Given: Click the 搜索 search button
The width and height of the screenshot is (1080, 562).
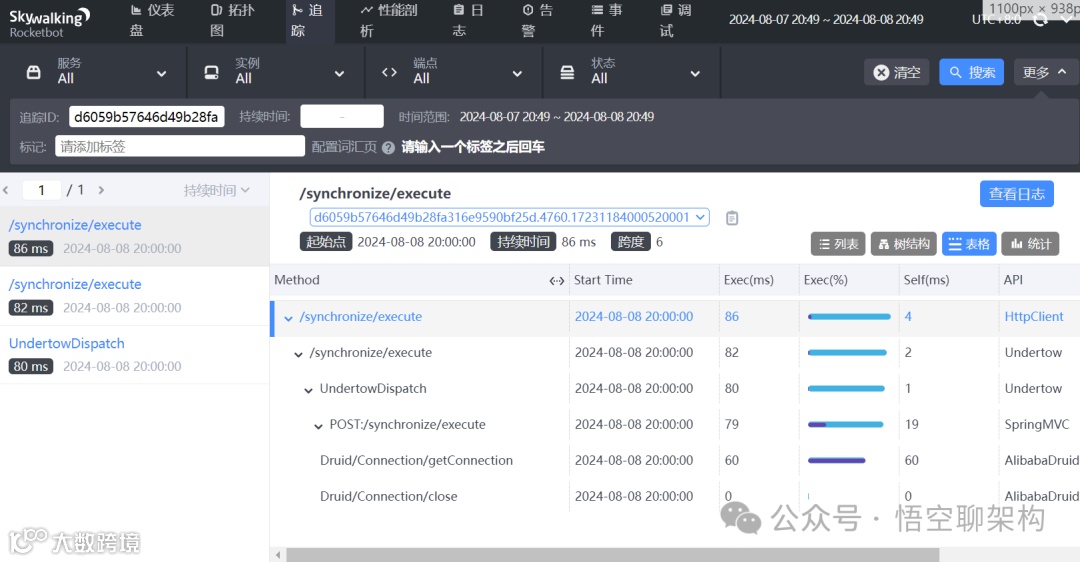Looking at the screenshot, I should (x=972, y=72).
